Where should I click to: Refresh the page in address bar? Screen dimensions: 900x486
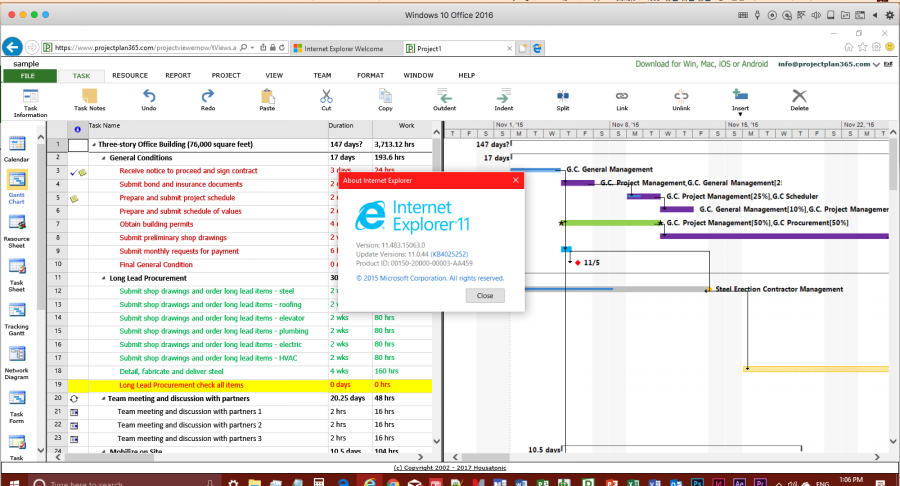coord(282,48)
